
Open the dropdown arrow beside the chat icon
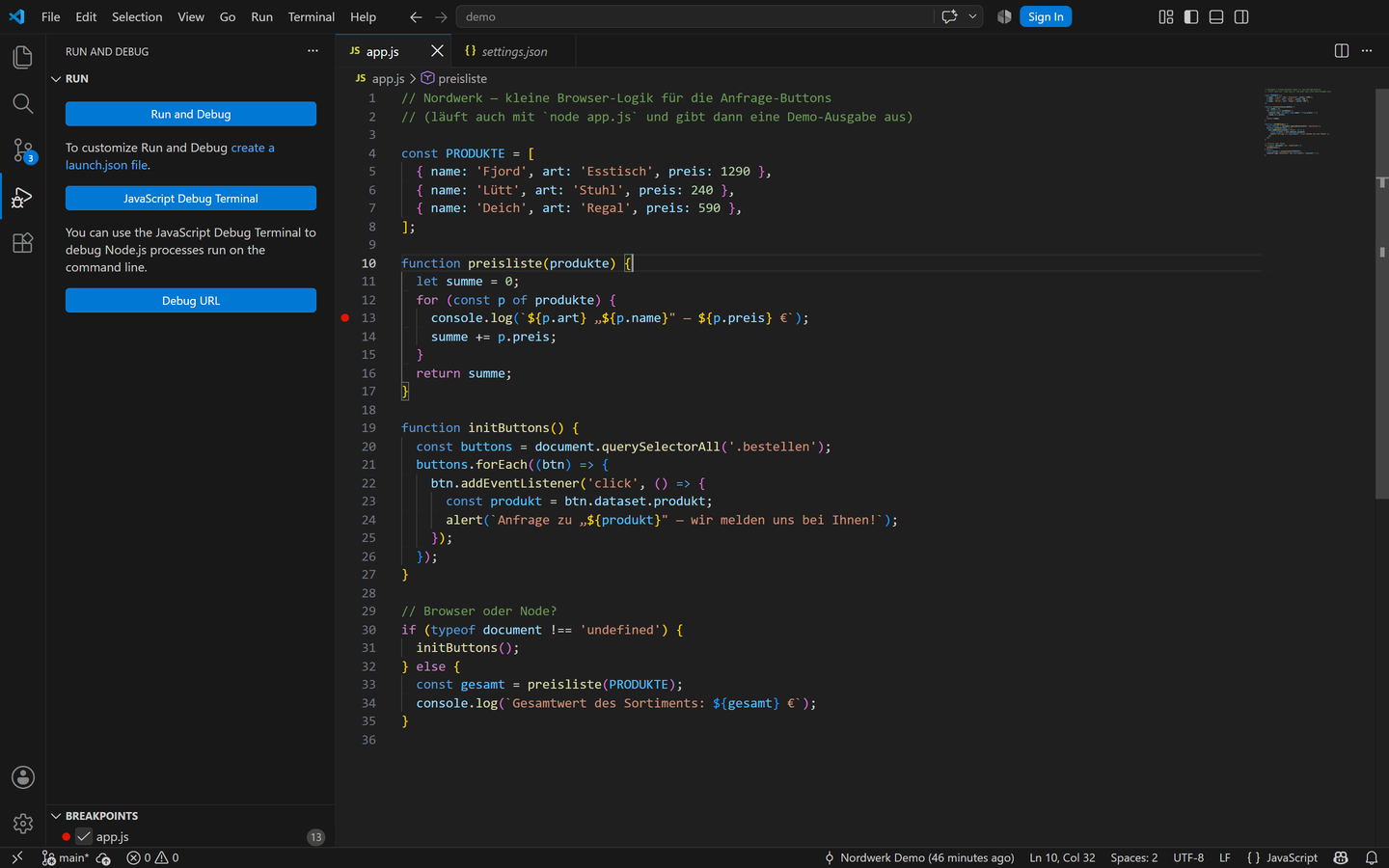(973, 16)
